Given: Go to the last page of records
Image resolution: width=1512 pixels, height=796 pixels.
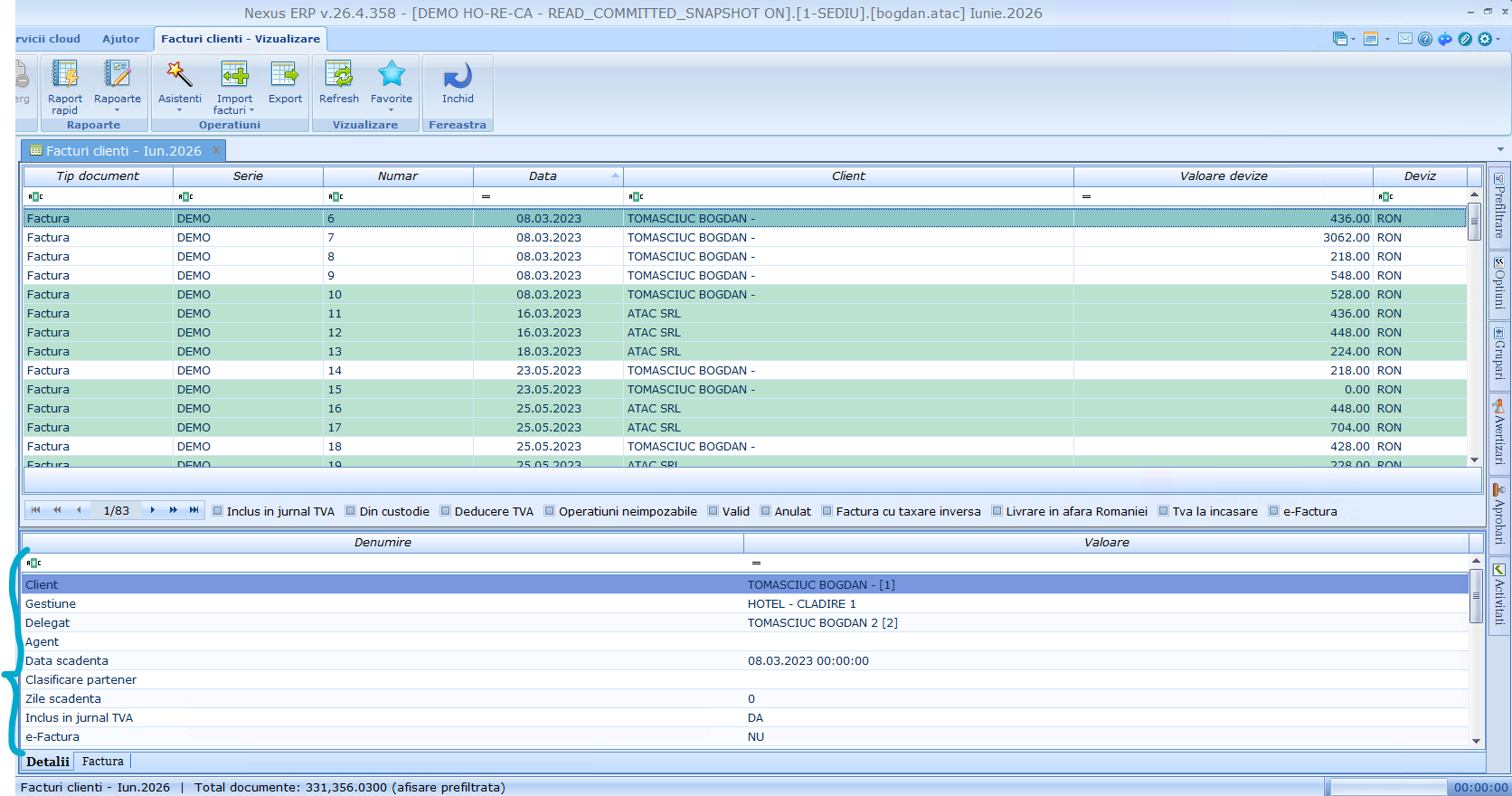Looking at the screenshot, I should pos(194,510).
